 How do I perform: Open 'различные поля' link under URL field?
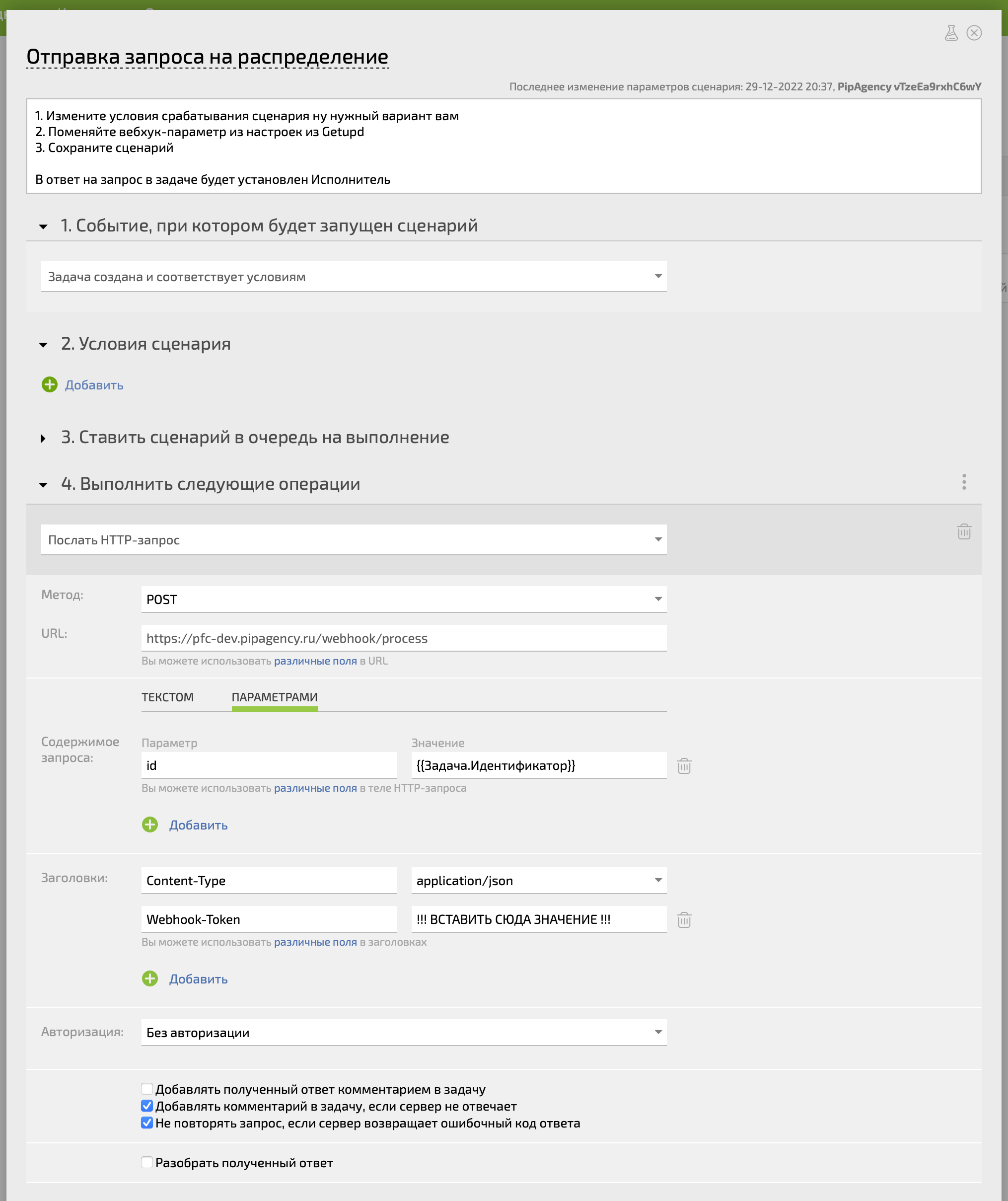pyautogui.click(x=315, y=661)
